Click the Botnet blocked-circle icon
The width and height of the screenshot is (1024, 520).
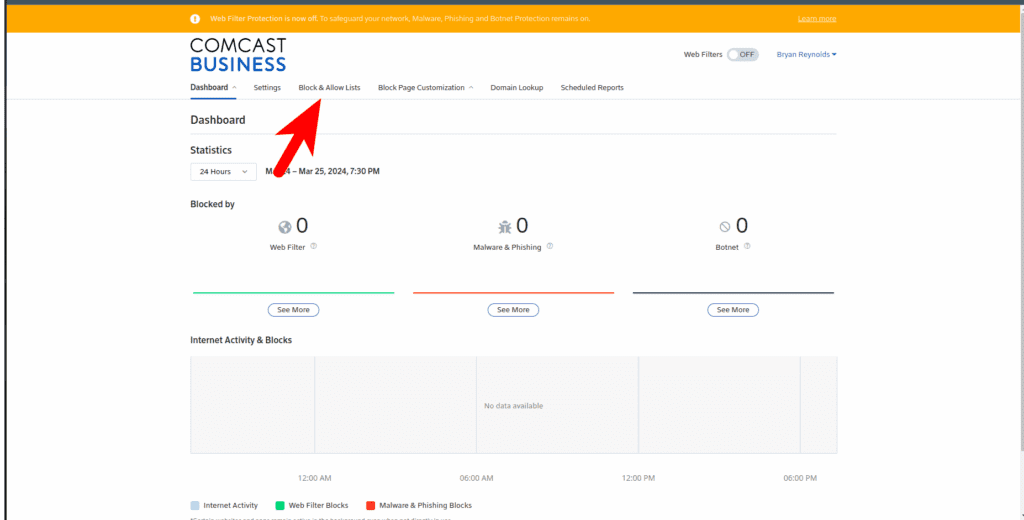pyautogui.click(x=725, y=227)
